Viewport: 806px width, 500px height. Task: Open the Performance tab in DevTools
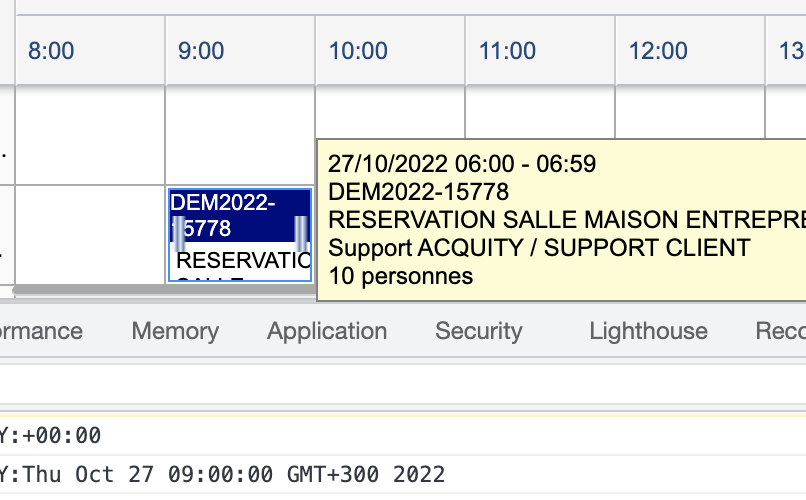(40, 331)
